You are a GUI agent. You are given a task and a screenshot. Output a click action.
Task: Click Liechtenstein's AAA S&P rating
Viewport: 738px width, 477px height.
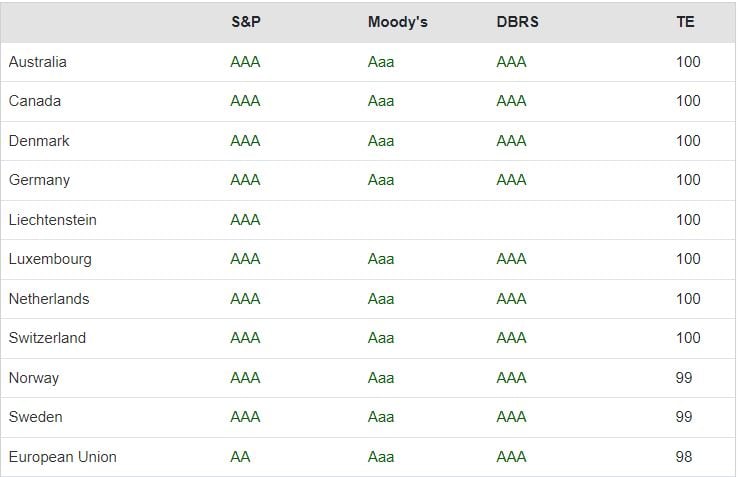click(245, 220)
